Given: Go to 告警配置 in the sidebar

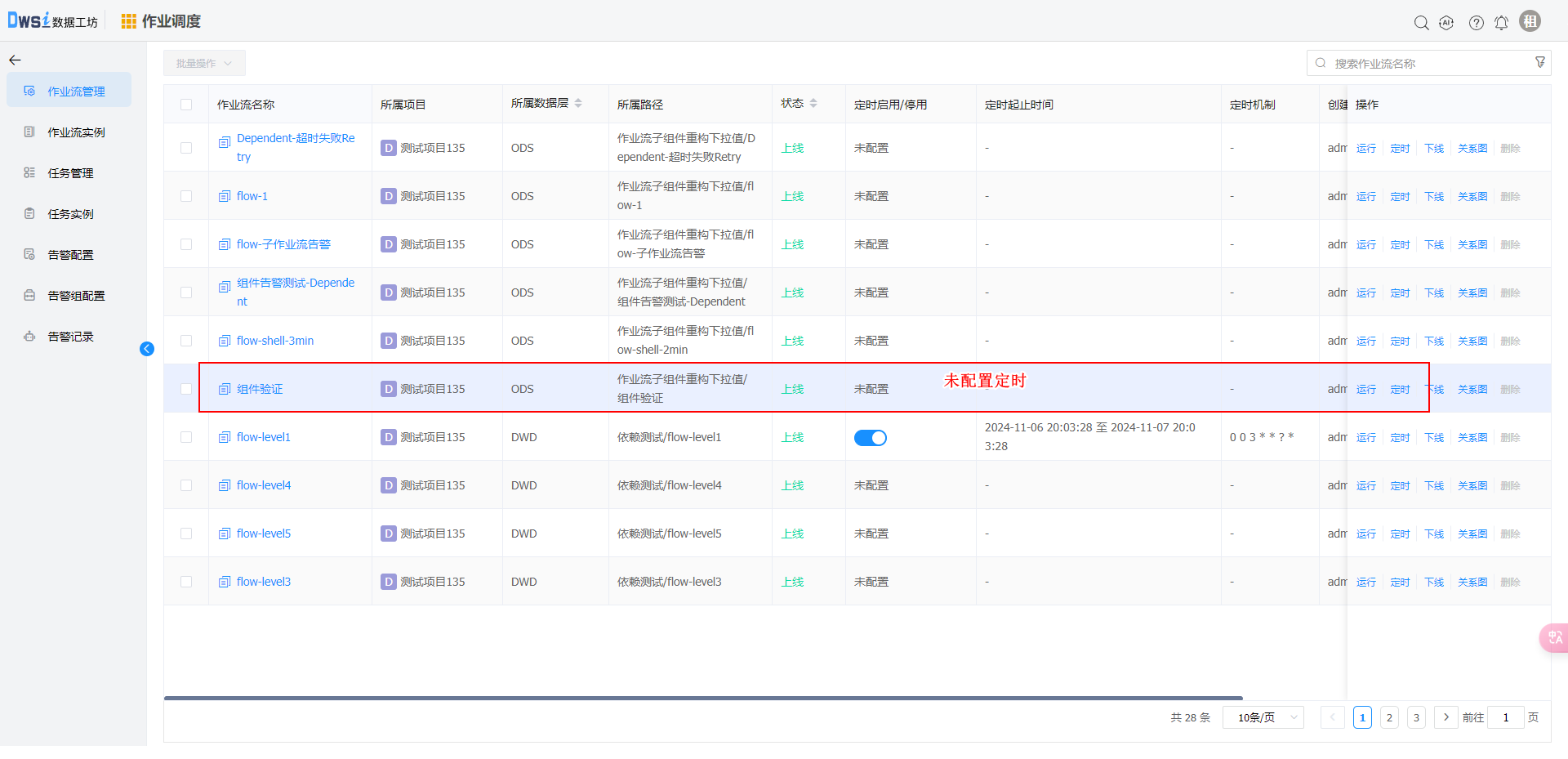Looking at the screenshot, I should [x=70, y=255].
